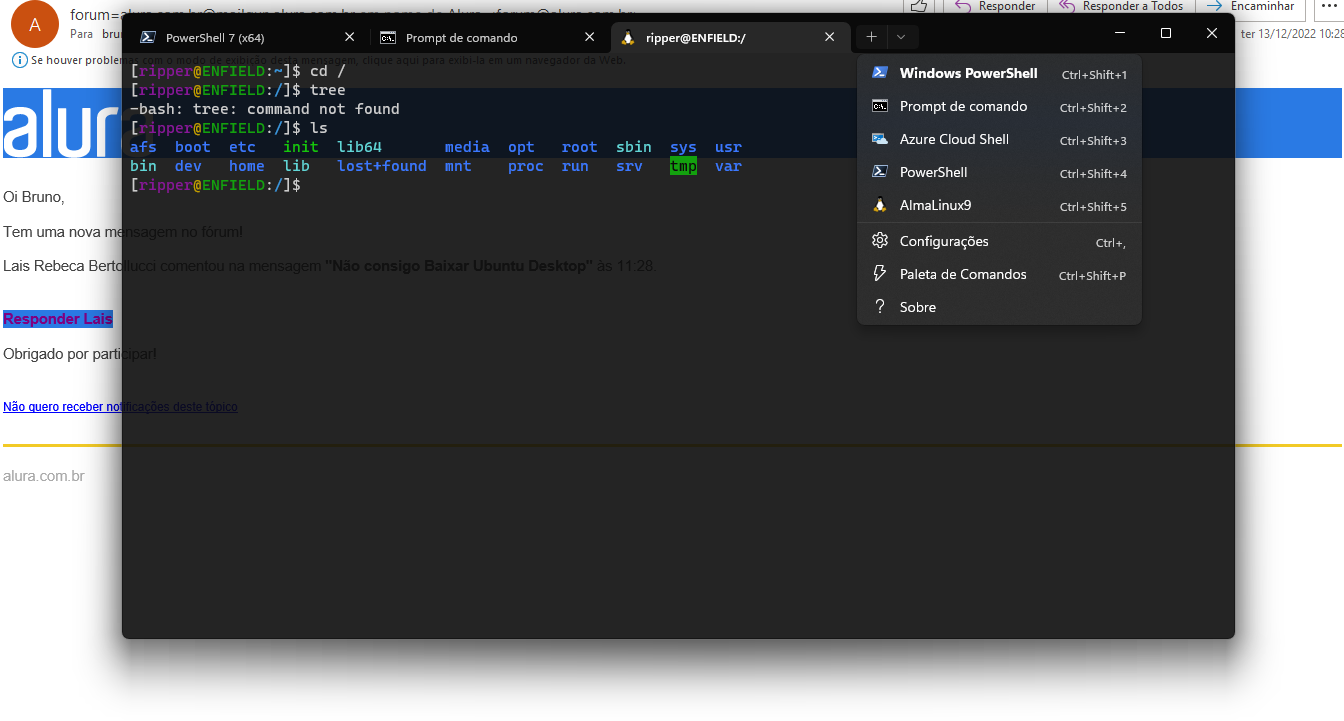Click the 'media' directory in the terminal output

(x=467, y=147)
